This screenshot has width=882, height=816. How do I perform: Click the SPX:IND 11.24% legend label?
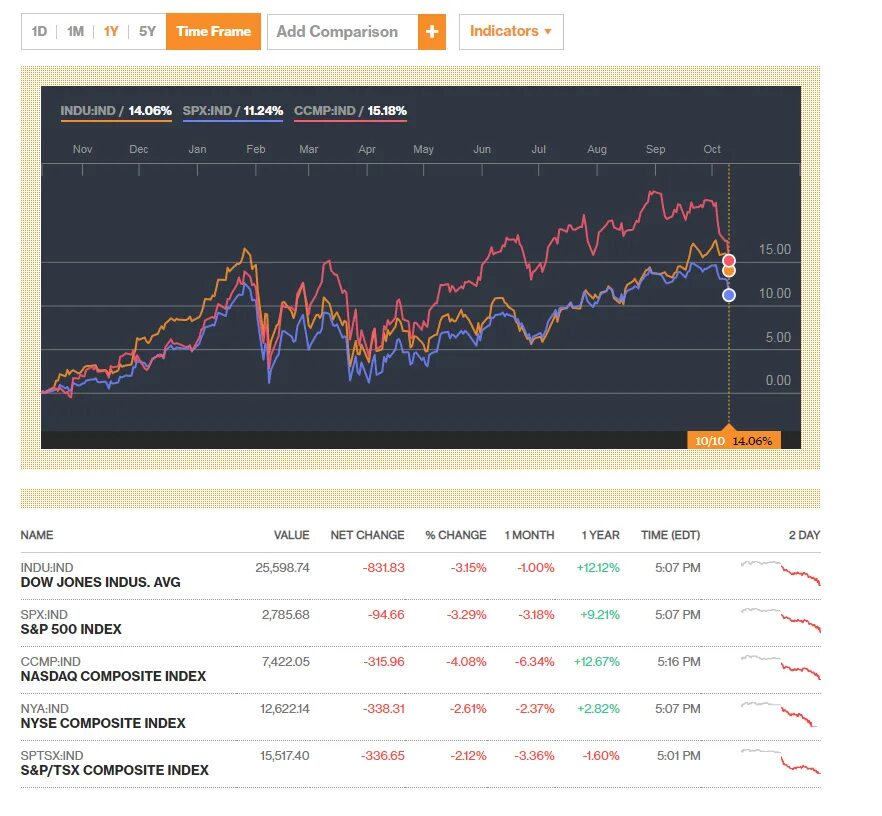click(232, 111)
